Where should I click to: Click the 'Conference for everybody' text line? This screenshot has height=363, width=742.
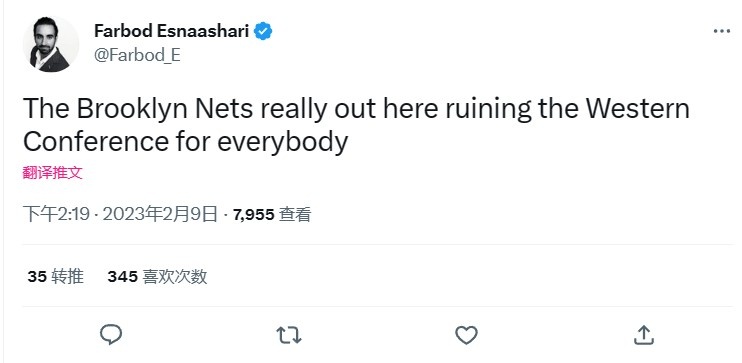click(186, 142)
